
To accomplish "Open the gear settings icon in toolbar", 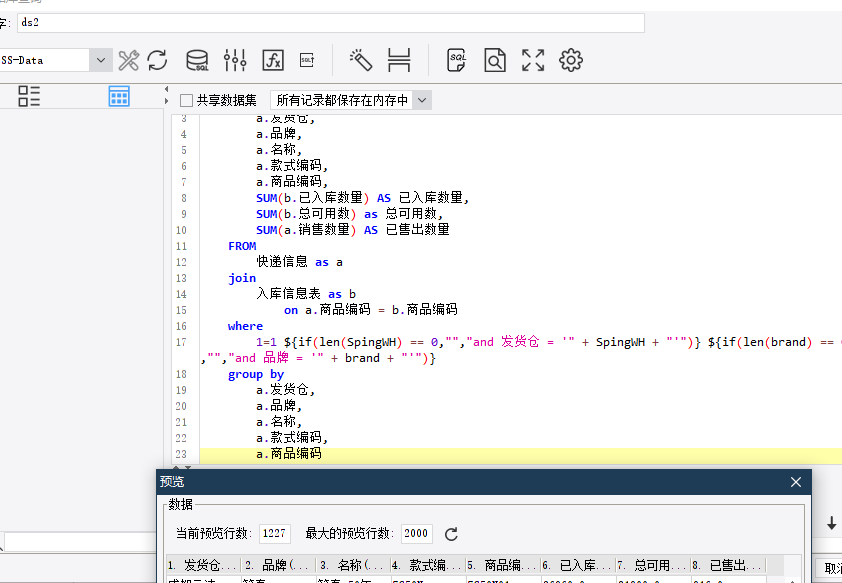I will (571, 60).
